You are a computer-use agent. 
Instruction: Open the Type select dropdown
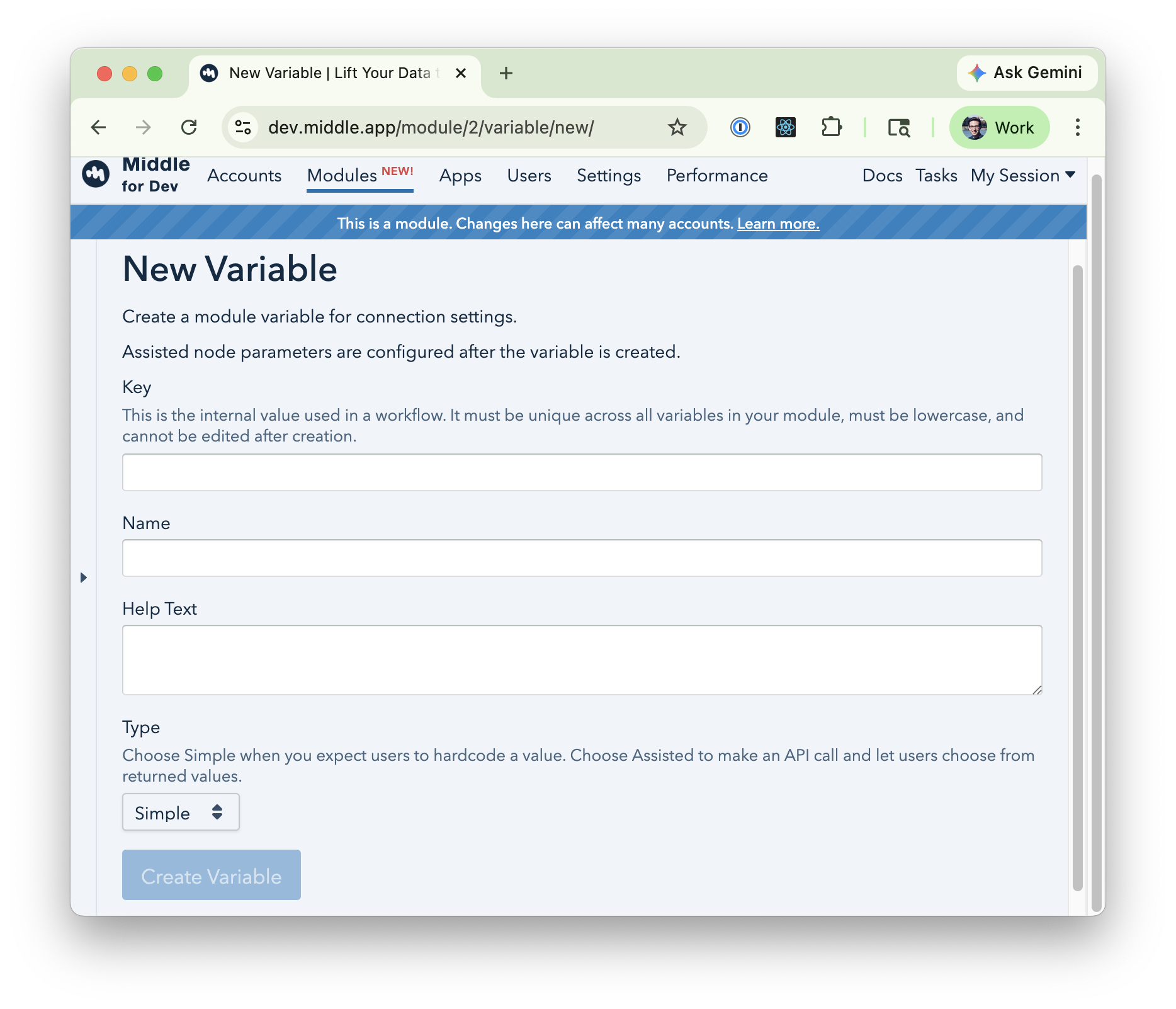click(x=181, y=812)
